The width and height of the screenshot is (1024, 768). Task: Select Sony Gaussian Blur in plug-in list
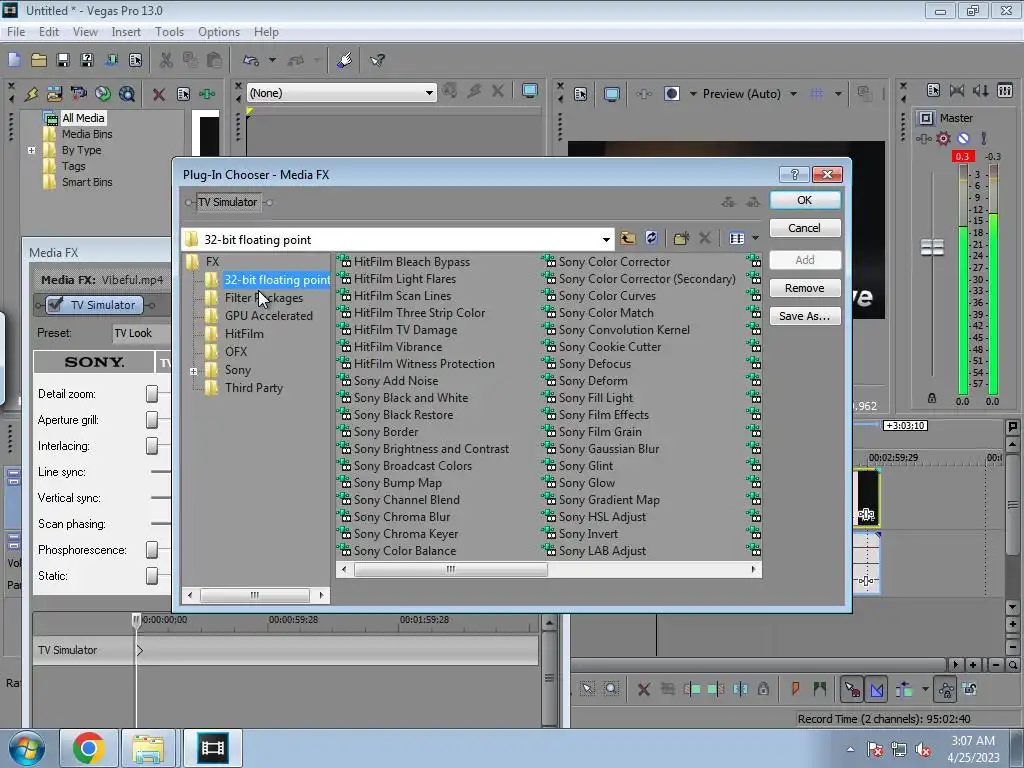pyautogui.click(x=609, y=449)
